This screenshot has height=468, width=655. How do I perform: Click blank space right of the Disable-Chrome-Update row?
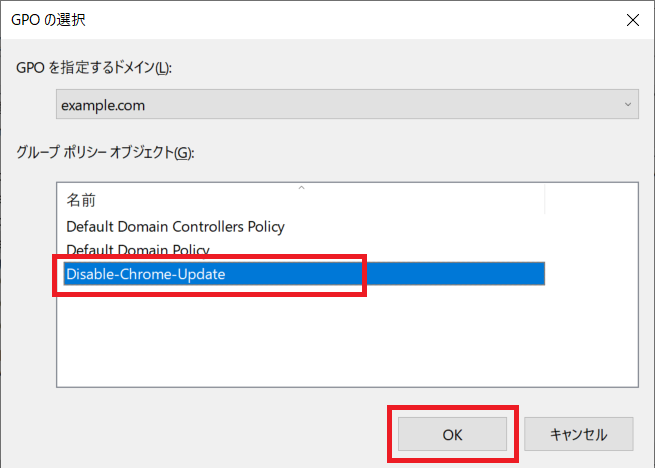[590, 274]
